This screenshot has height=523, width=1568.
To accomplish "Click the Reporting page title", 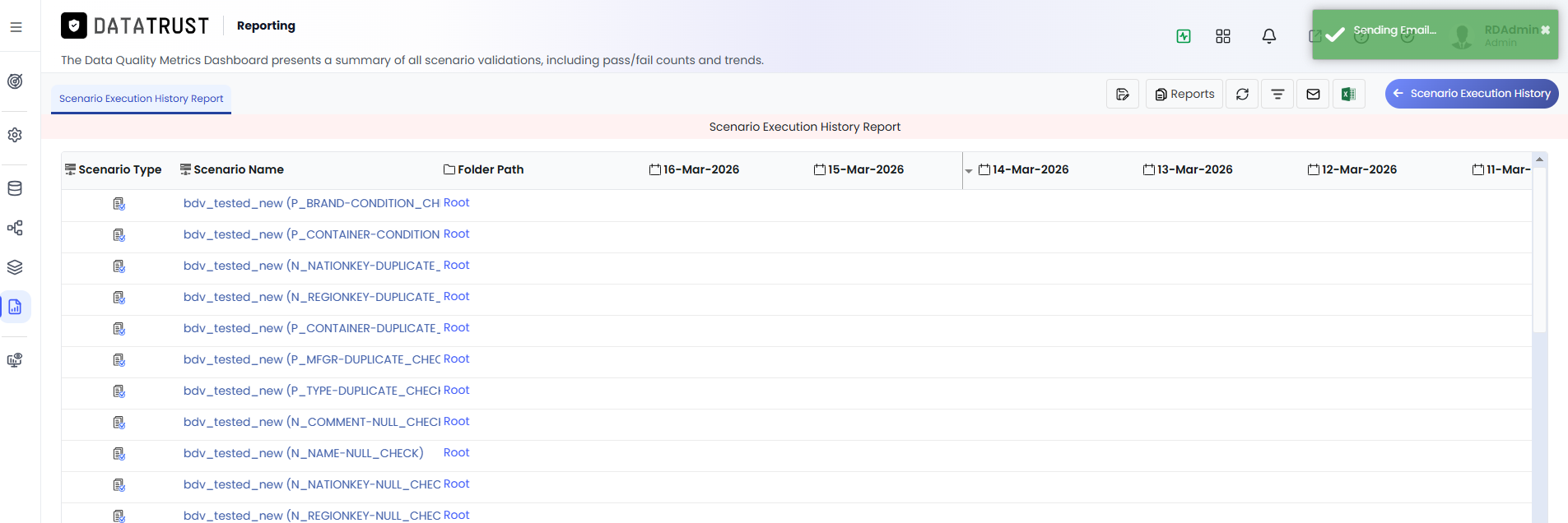I will [266, 25].
